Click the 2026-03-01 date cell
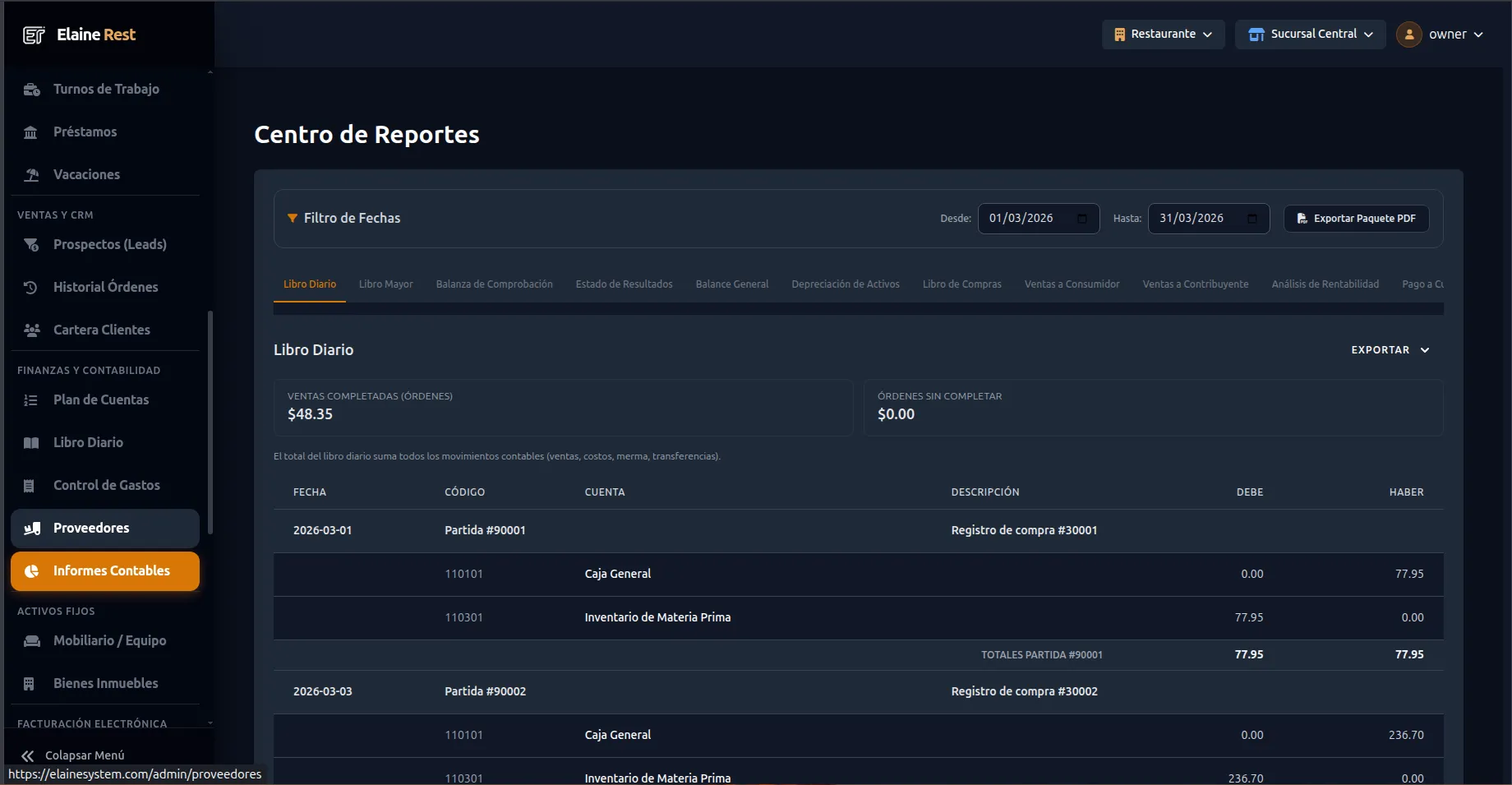1512x785 pixels. coord(322,531)
